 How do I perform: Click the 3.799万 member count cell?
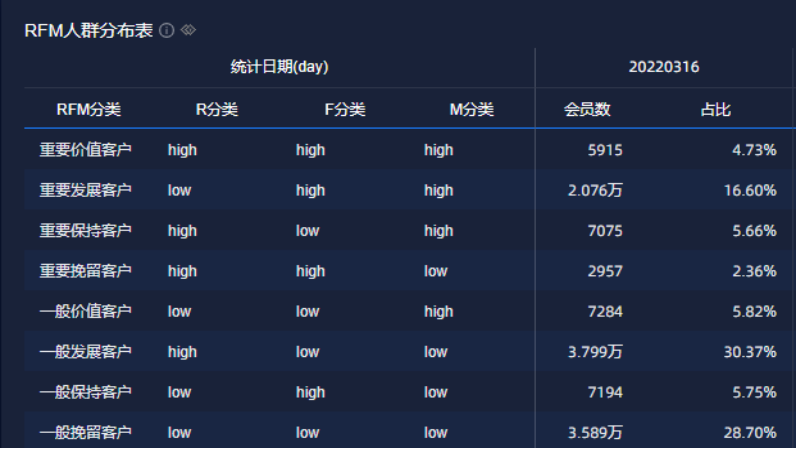click(595, 352)
